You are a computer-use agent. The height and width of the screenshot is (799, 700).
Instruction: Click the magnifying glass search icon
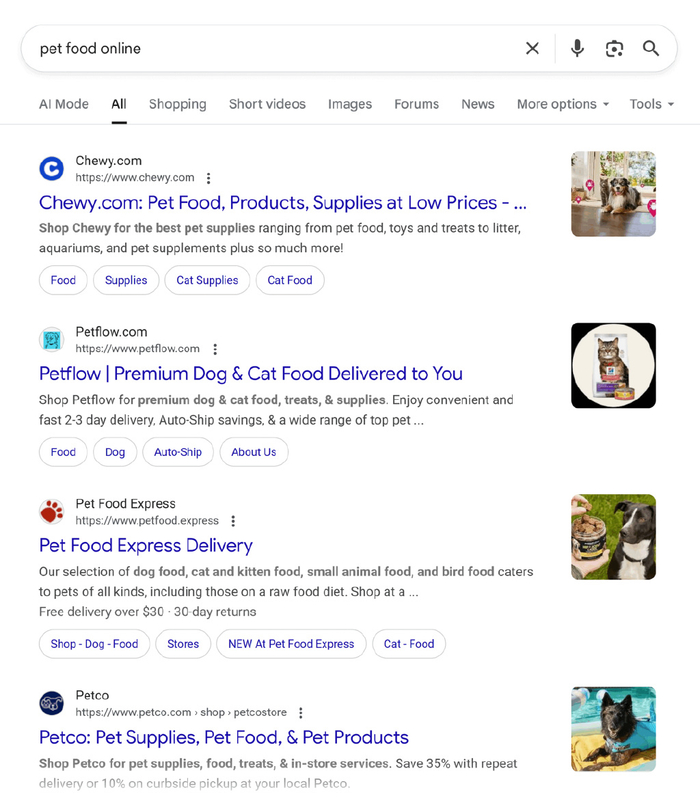pos(651,48)
